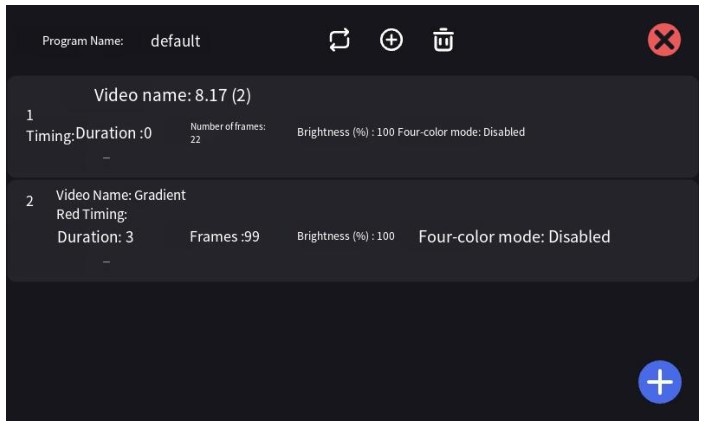
Task: Click the brightness value in the first entry
Action: pyautogui.click(x=346, y=132)
